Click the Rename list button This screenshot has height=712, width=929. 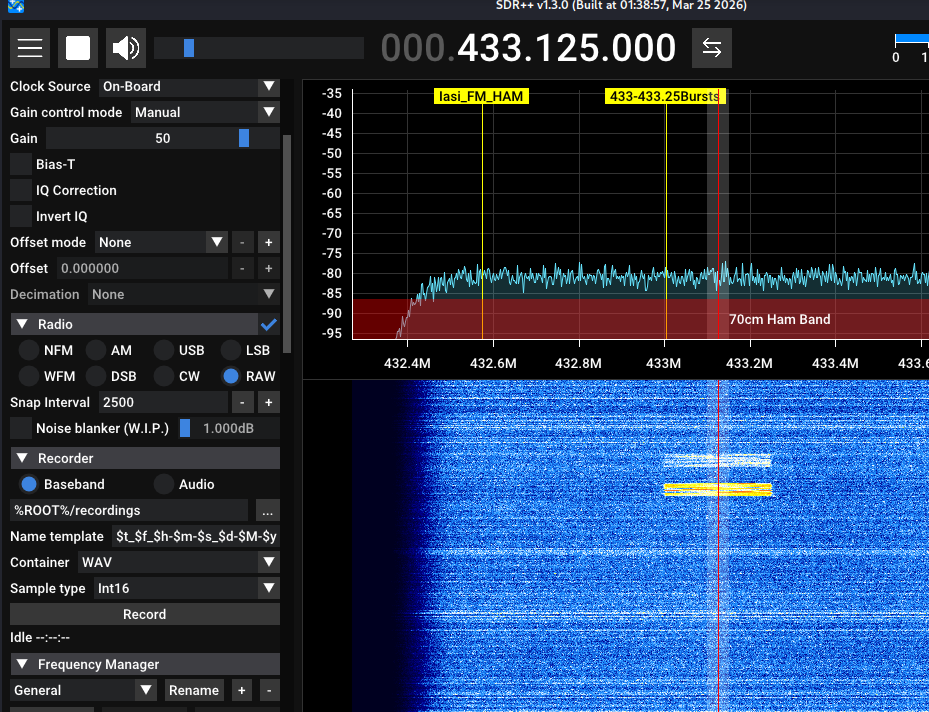tap(194, 691)
